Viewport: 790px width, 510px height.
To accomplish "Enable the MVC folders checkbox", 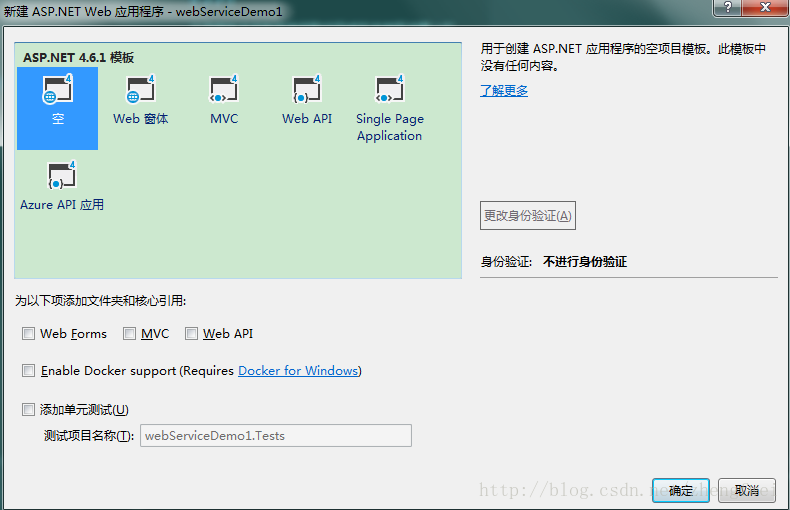I will click(129, 334).
